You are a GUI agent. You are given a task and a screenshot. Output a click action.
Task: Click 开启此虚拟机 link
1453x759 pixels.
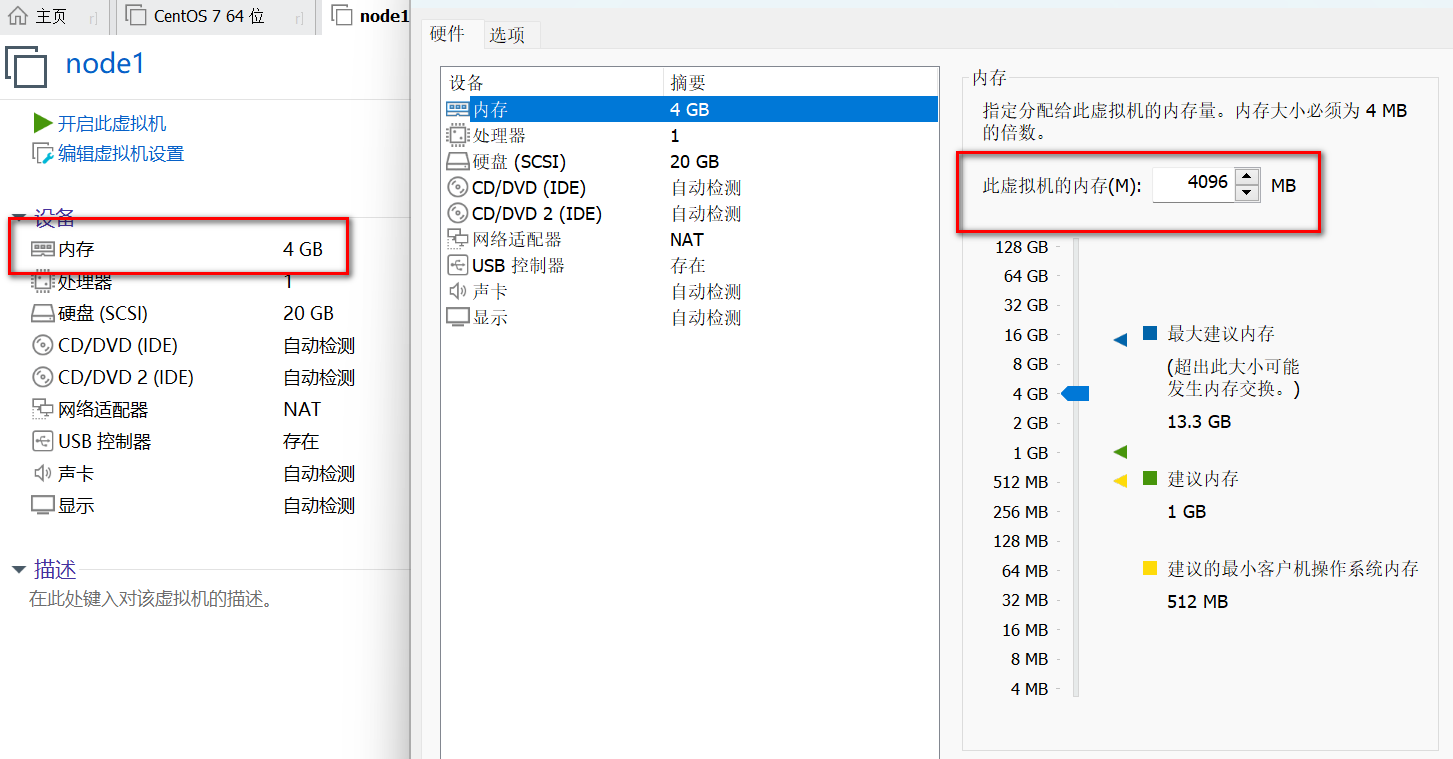coord(111,123)
